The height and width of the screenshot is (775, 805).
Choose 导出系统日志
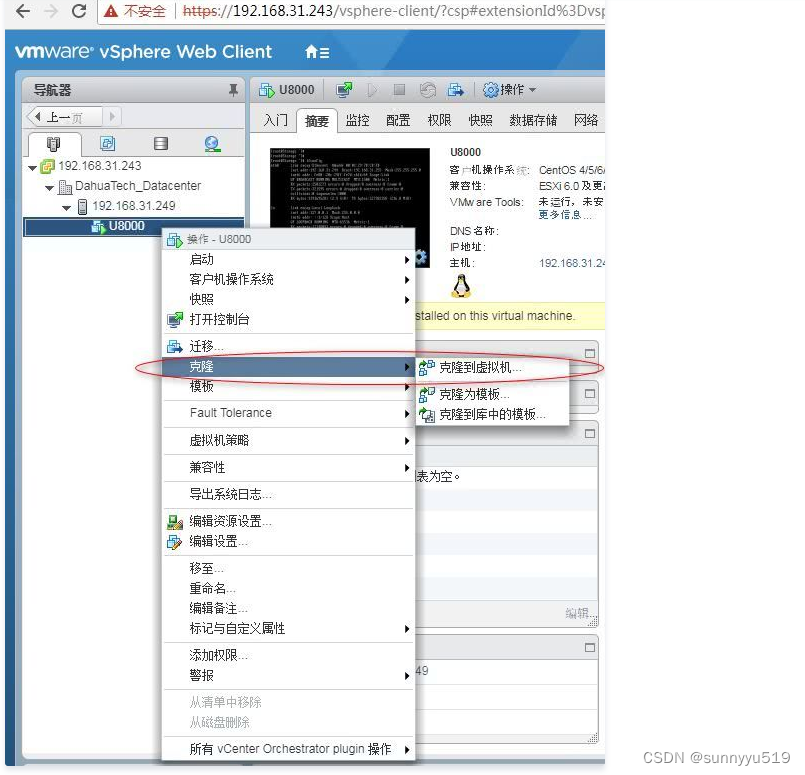288,495
